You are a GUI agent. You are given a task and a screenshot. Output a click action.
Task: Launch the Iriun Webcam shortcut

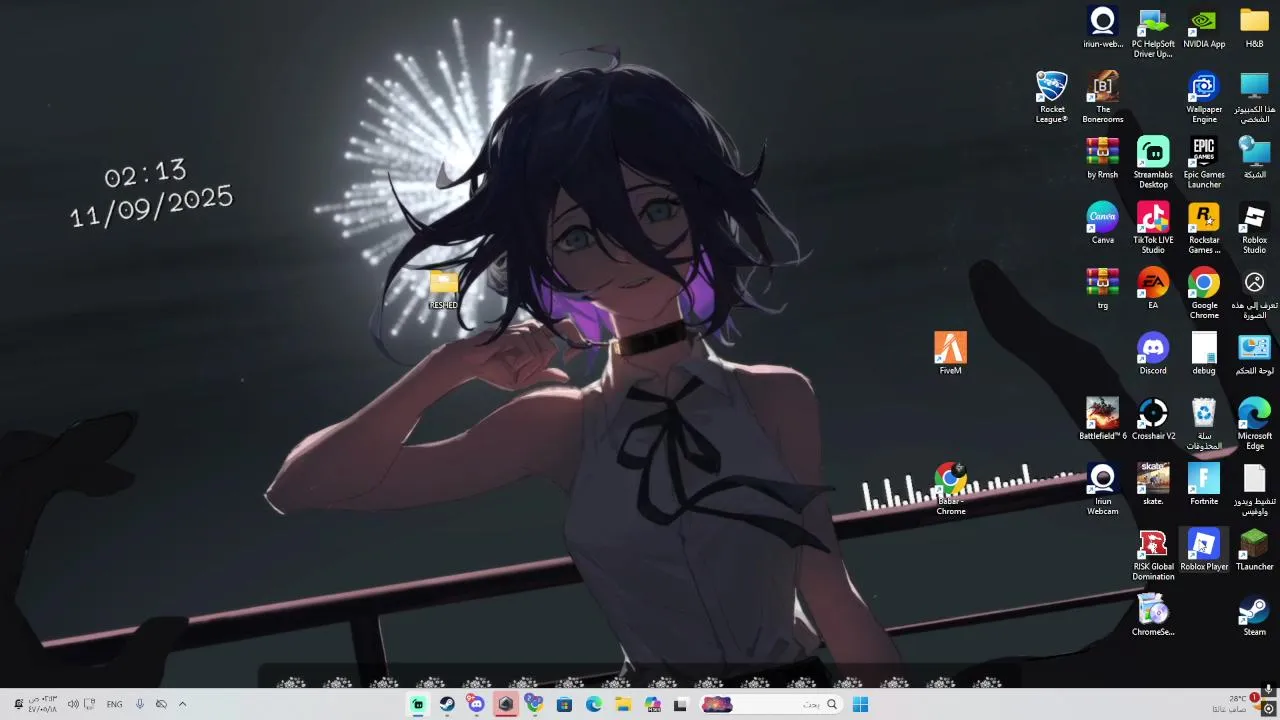pyautogui.click(x=1103, y=490)
